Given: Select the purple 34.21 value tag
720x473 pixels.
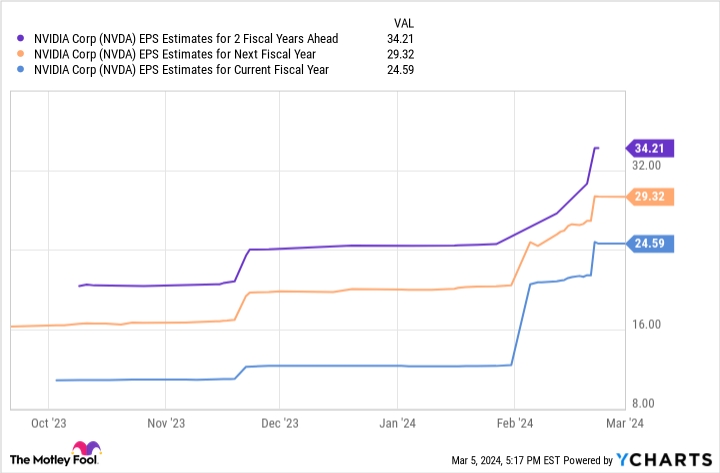Looking at the screenshot, I should pos(650,148).
